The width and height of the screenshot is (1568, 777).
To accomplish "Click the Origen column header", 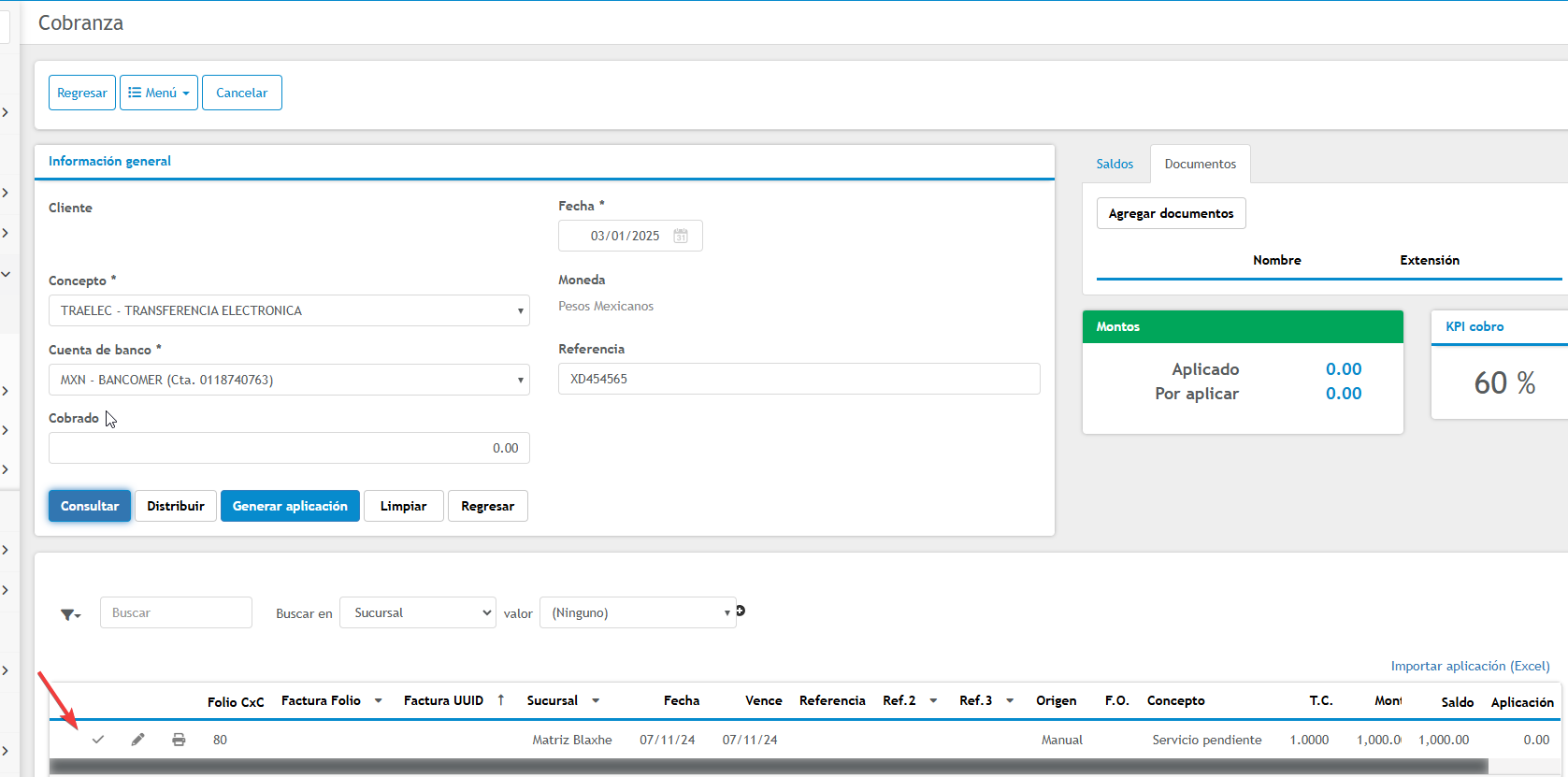I will coord(1057,700).
